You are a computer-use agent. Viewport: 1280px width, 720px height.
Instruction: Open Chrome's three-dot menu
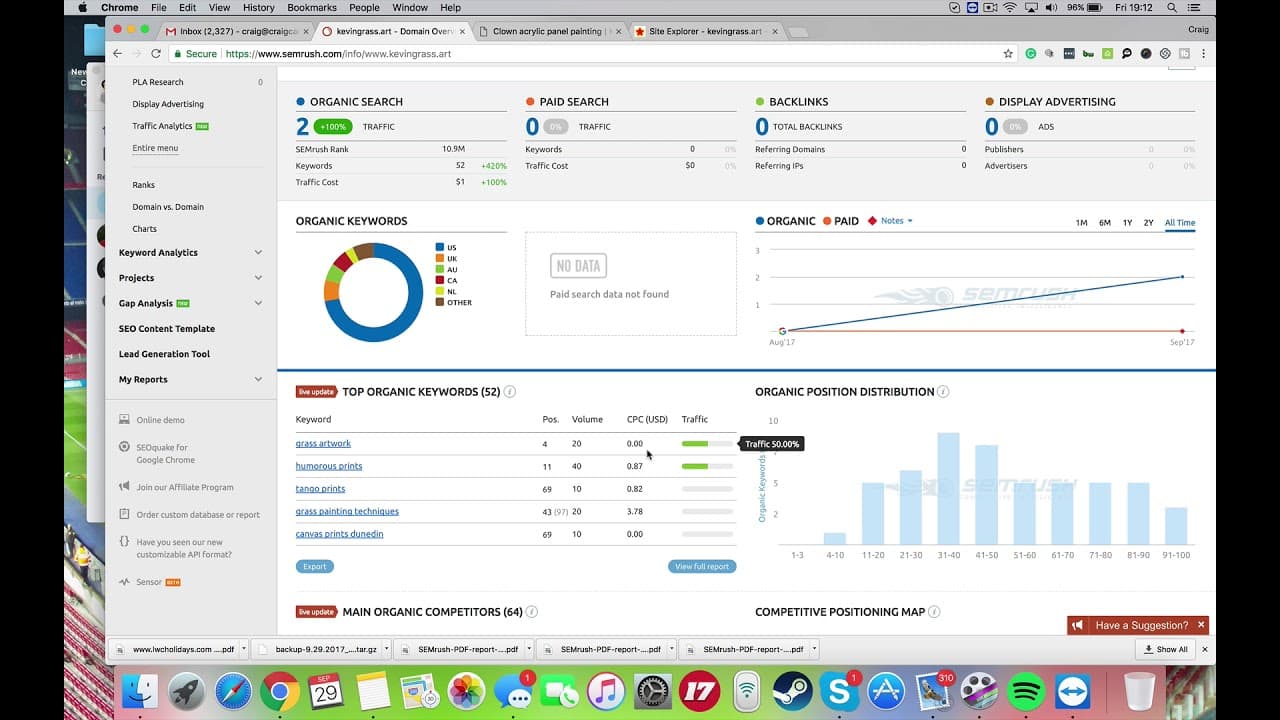click(1203, 54)
